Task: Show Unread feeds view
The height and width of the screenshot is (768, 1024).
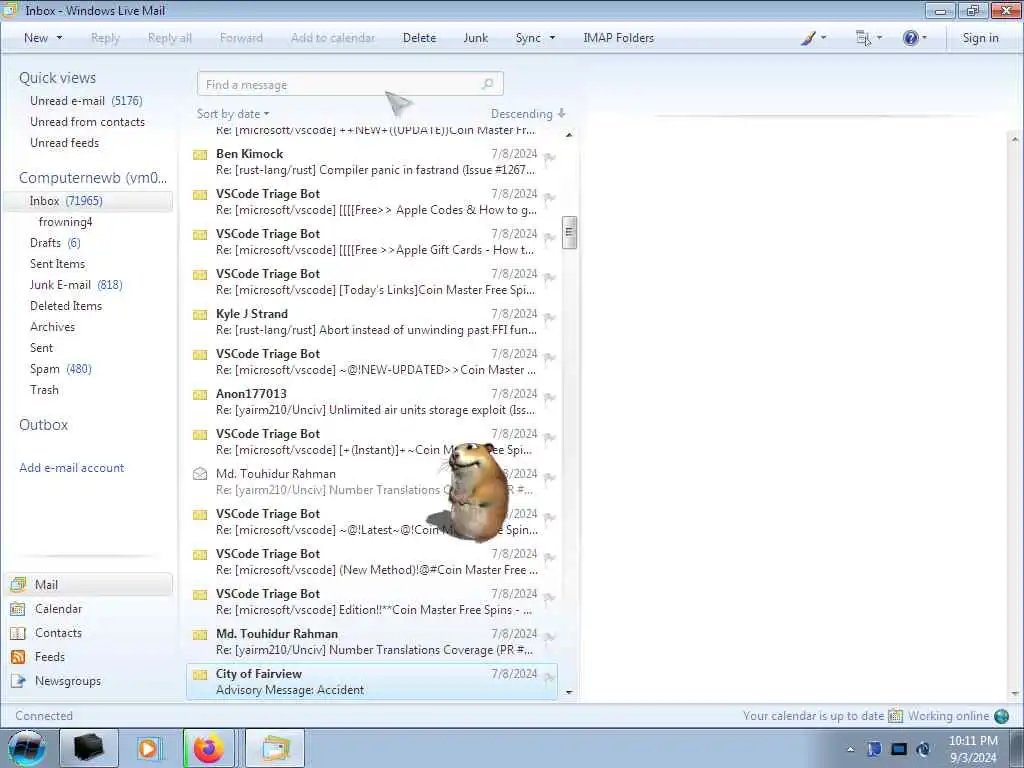Action: pos(65,142)
